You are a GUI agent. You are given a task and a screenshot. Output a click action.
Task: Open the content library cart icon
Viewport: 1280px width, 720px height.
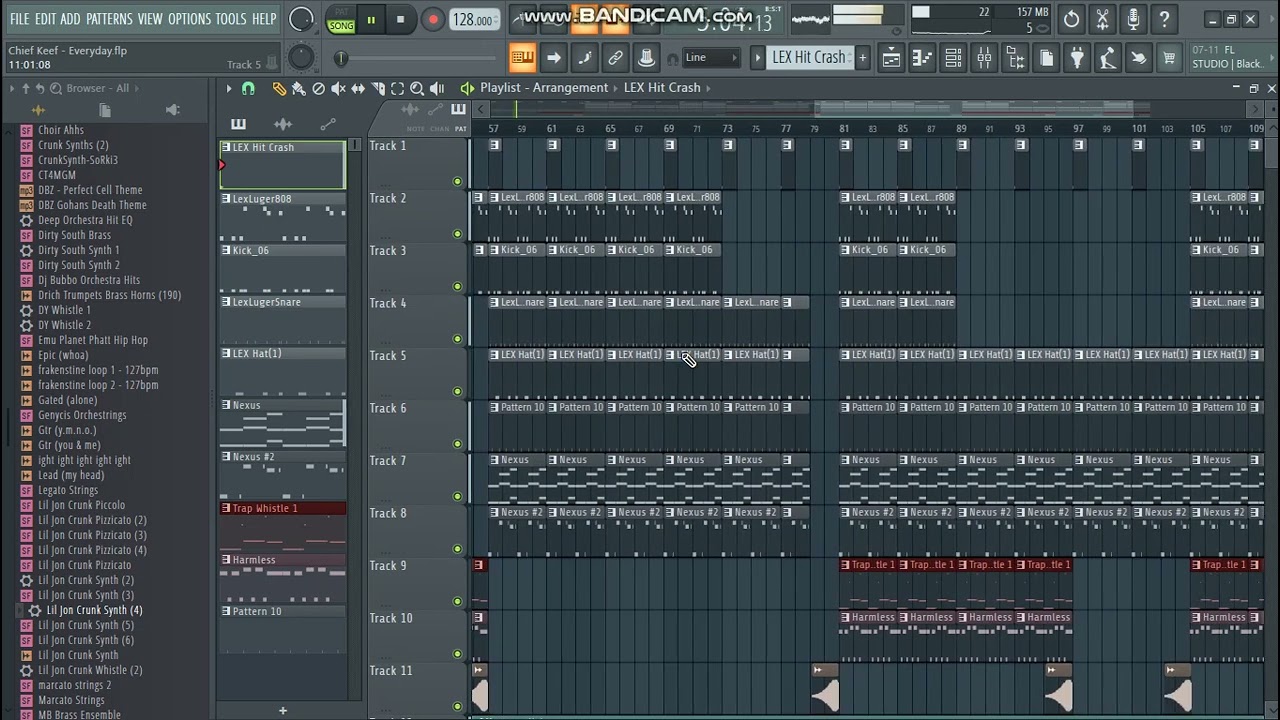(1169, 58)
